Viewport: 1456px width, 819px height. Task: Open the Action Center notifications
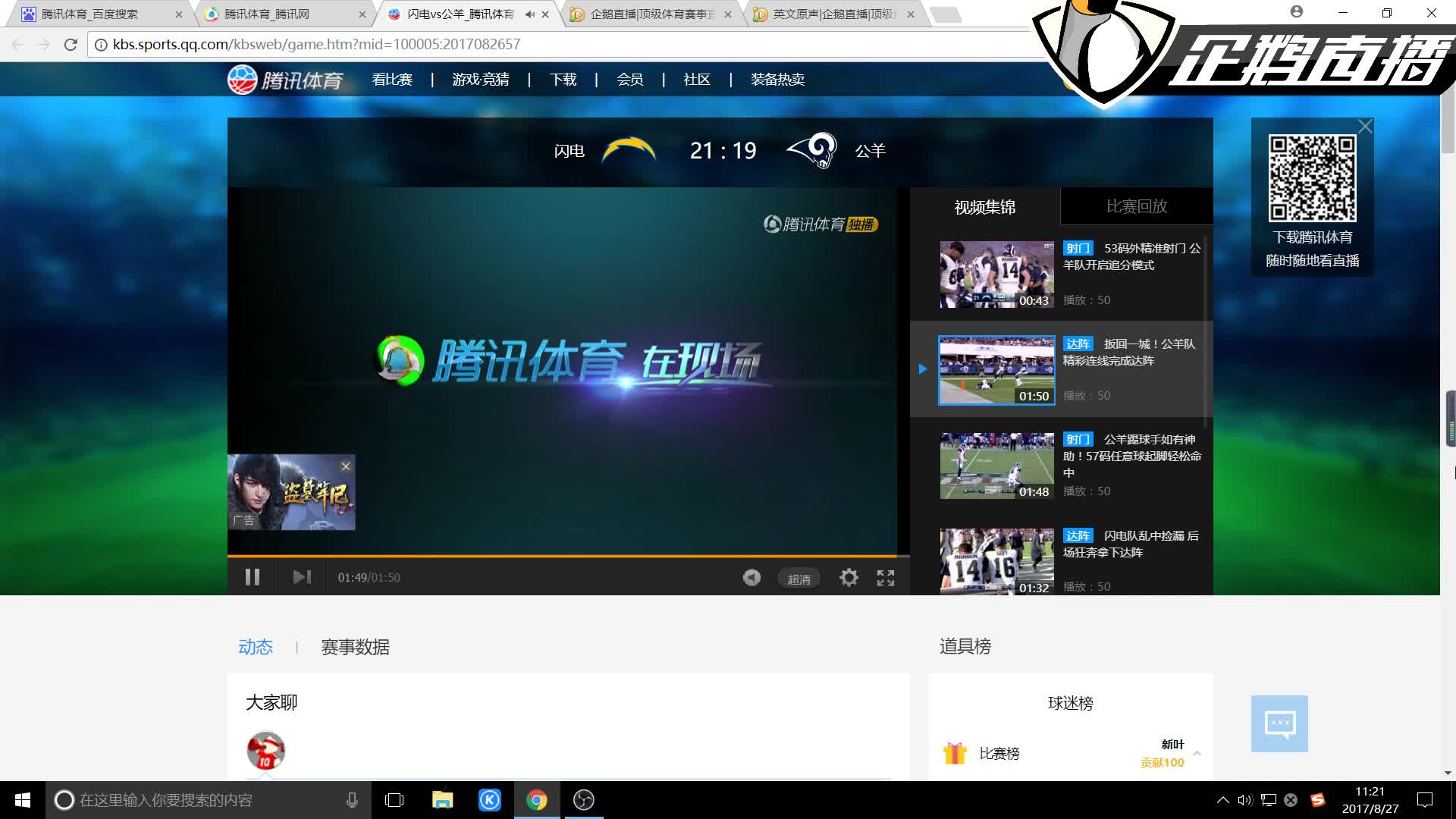click(x=1425, y=800)
